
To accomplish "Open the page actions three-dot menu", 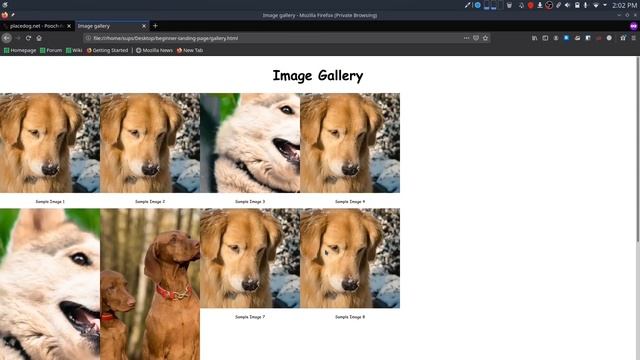I will coord(466,38).
